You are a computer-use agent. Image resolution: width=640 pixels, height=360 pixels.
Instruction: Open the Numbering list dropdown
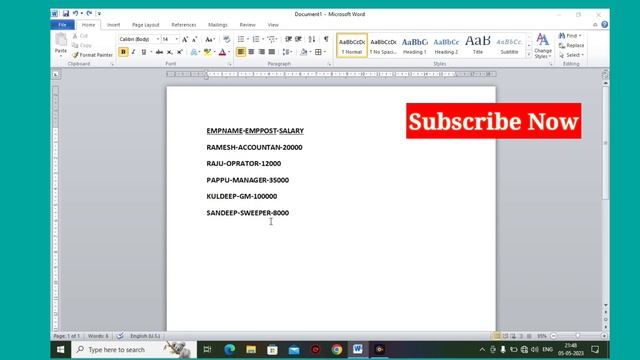(x=262, y=39)
